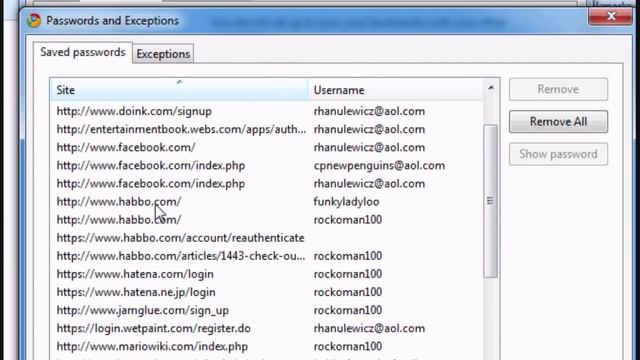Select the Saved passwords tab
The width and height of the screenshot is (640, 360).
coord(83,52)
